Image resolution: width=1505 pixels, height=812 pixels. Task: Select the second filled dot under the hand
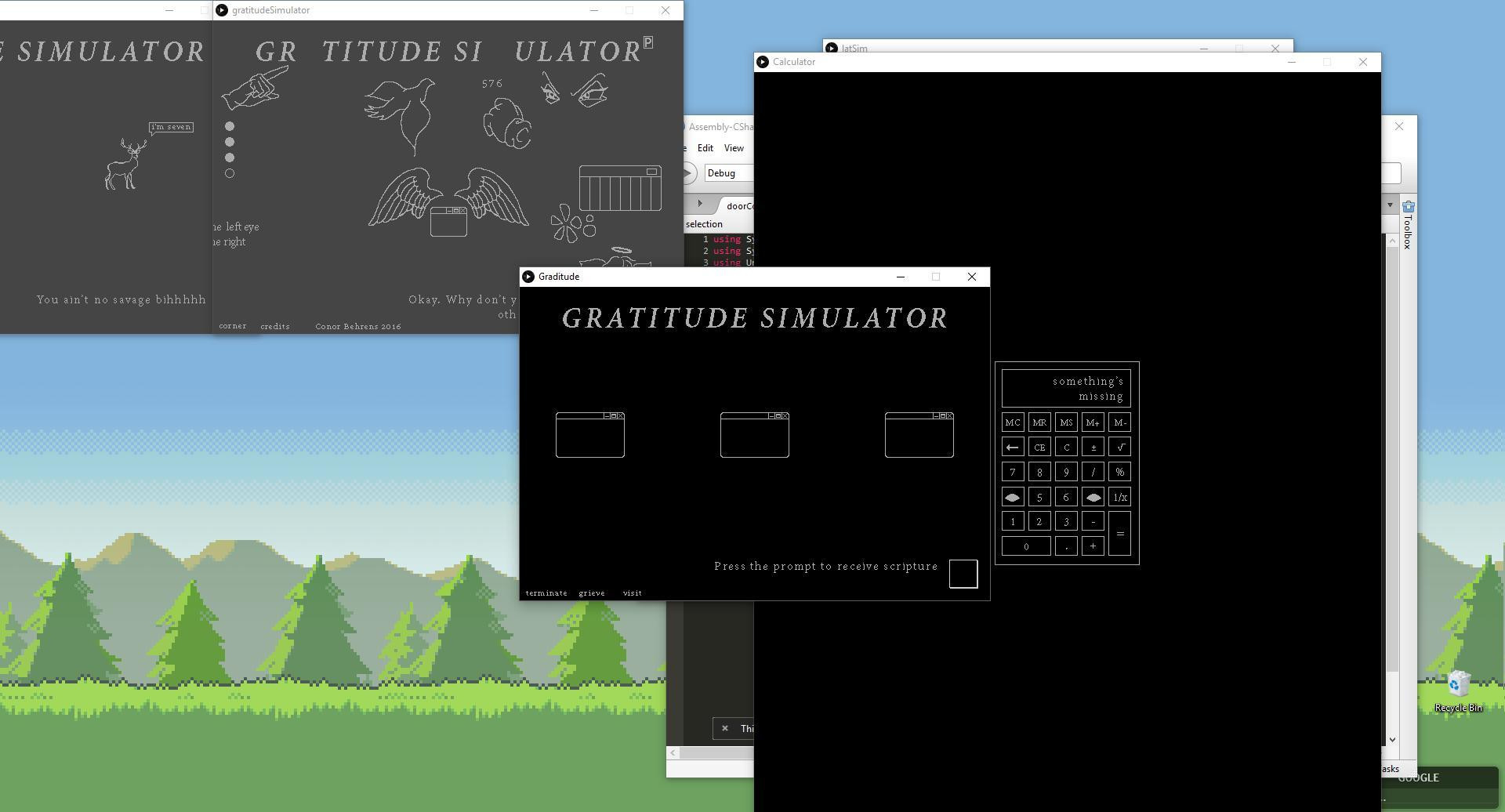[x=230, y=142]
